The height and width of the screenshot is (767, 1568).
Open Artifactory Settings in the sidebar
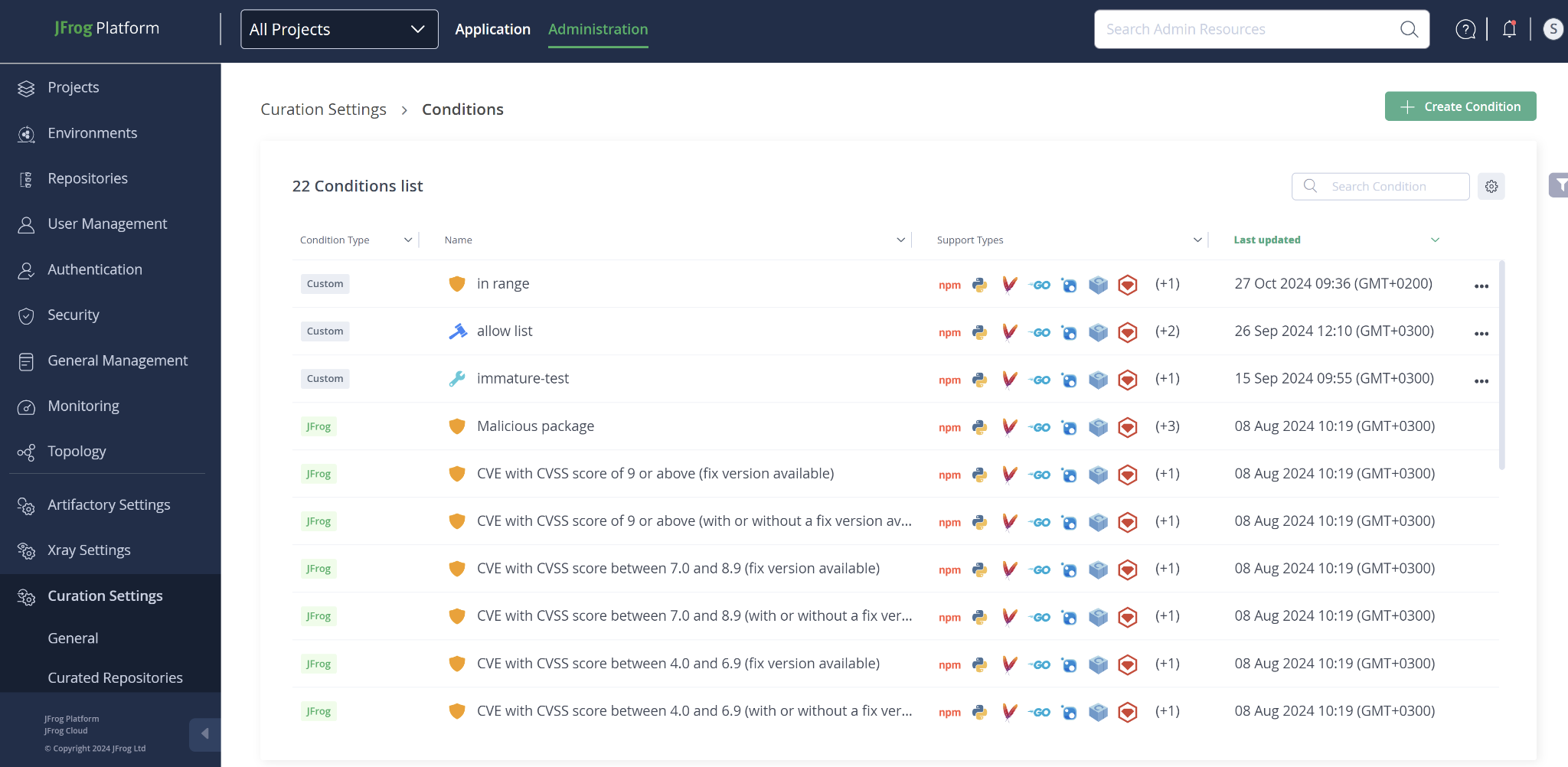110,504
